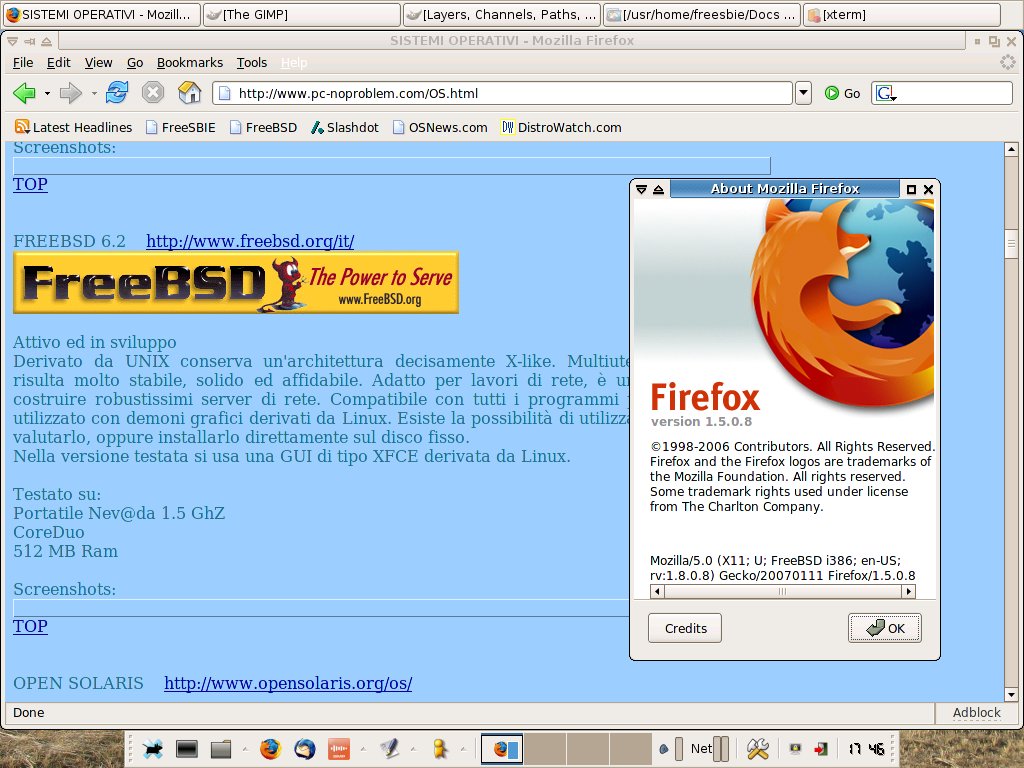1024x768 pixels.
Task: Open the Tools menu
Action: tap(251, 62)
